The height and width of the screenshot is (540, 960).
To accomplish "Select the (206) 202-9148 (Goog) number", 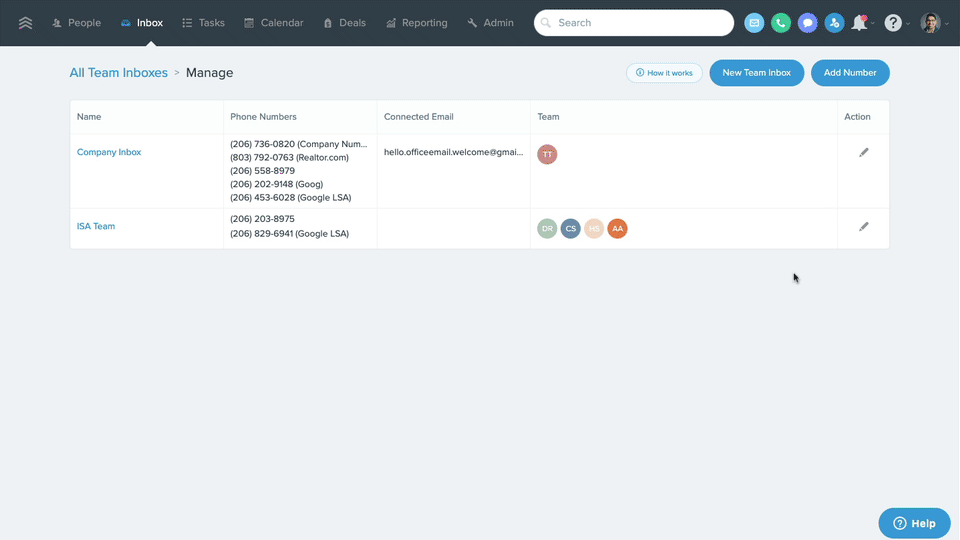I will 277,184.
